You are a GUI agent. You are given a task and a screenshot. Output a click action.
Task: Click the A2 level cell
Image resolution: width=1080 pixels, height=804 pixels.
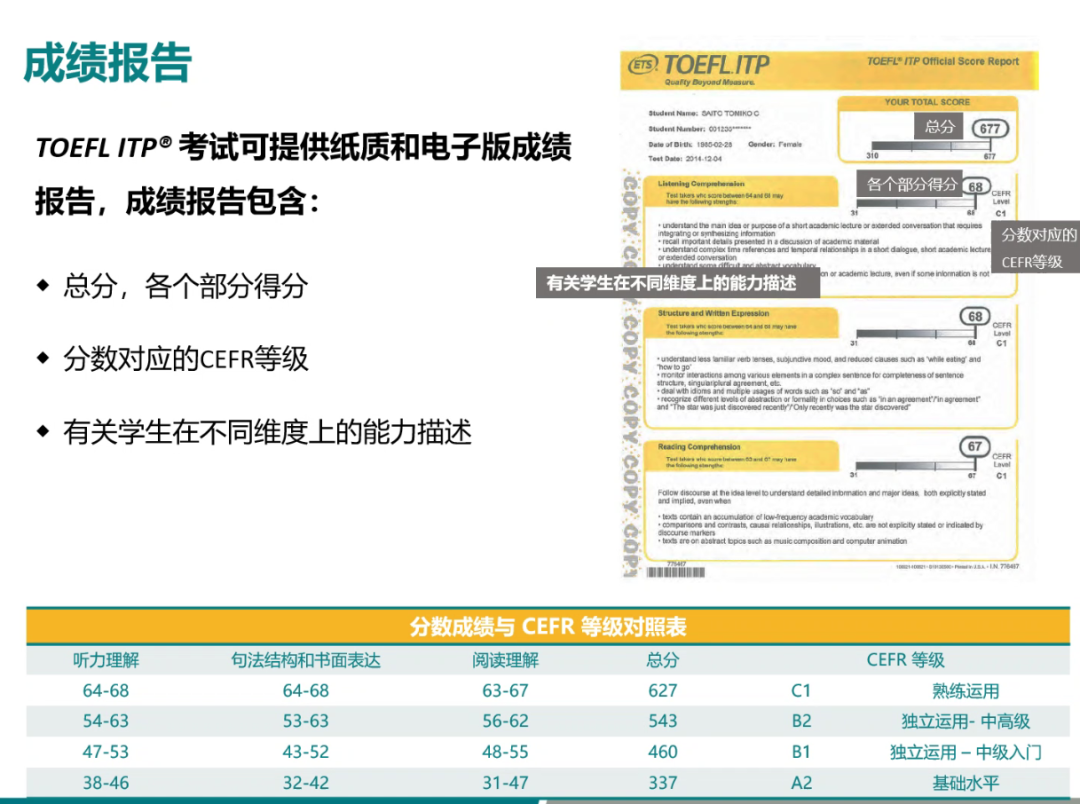(x=801, y=783)
